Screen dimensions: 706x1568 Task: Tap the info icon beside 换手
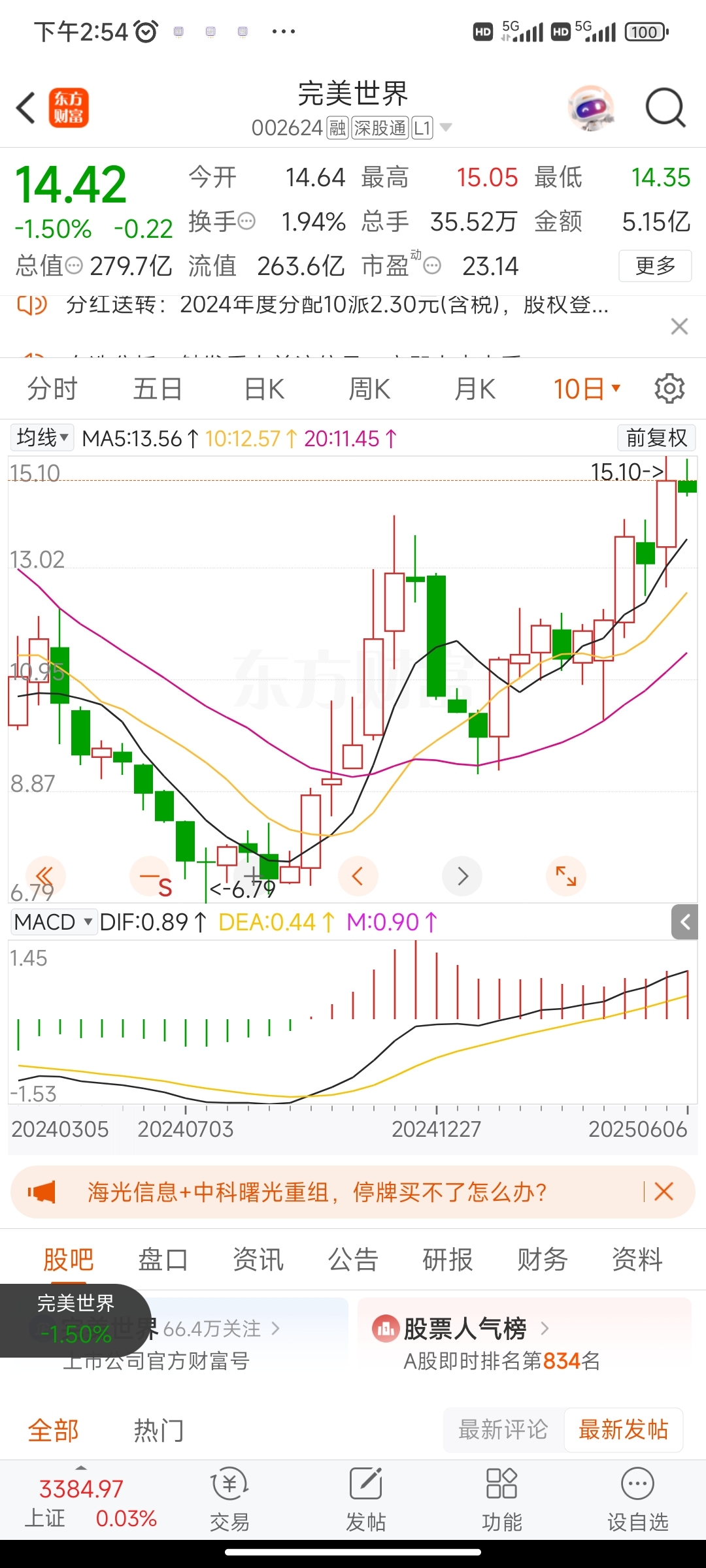coord(246,221)
